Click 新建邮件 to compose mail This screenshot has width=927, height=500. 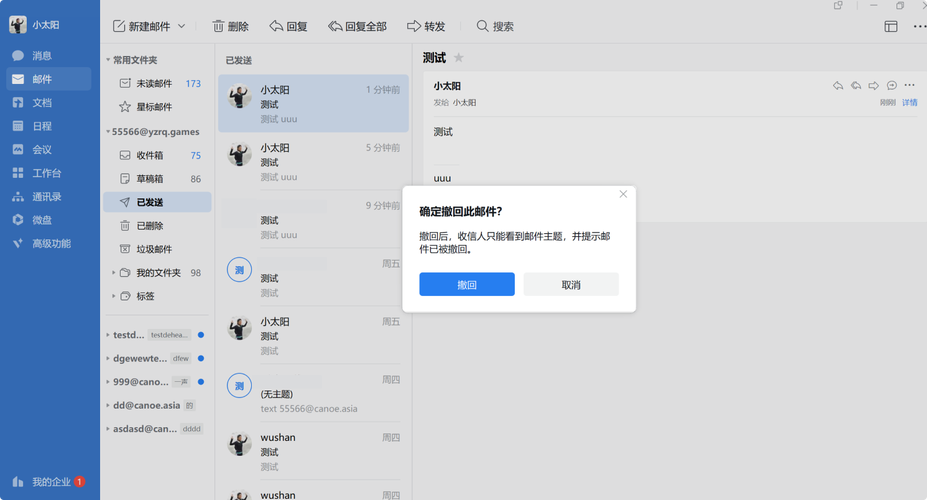pos(141,26)
